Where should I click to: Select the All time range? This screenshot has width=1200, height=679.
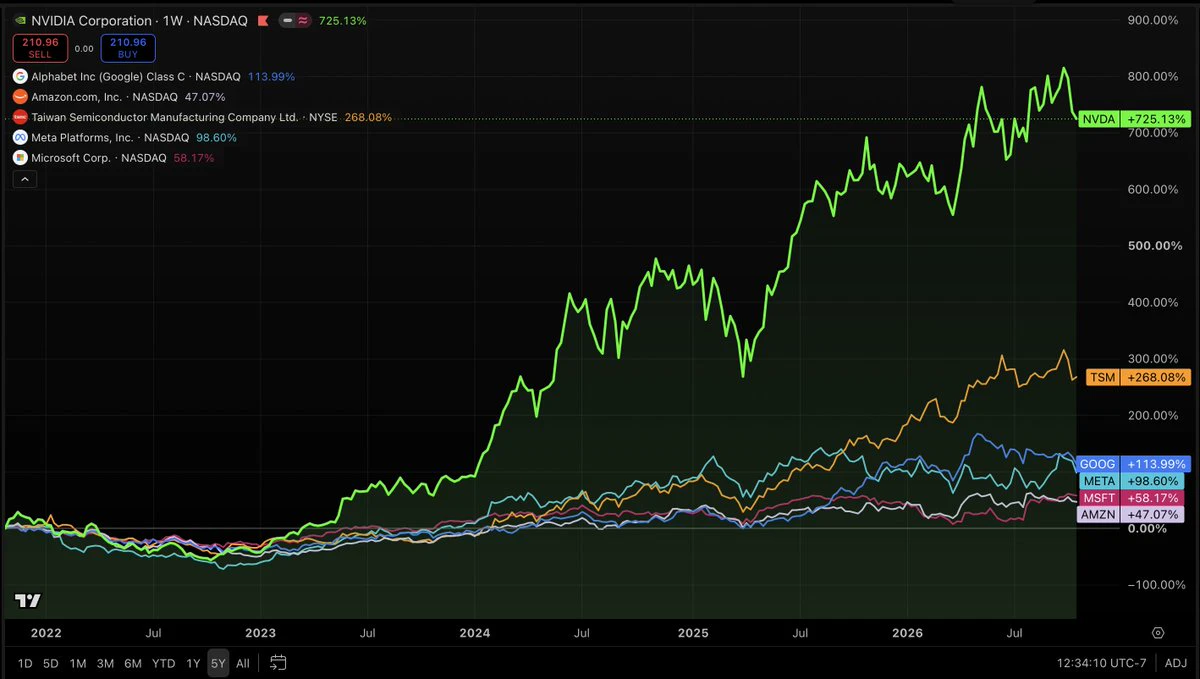pos(243,663)
